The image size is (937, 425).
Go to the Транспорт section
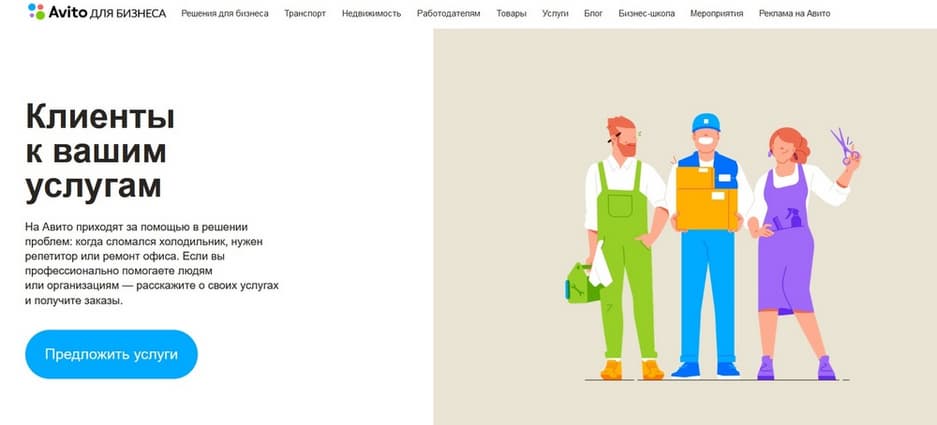(x=305, y=13)
